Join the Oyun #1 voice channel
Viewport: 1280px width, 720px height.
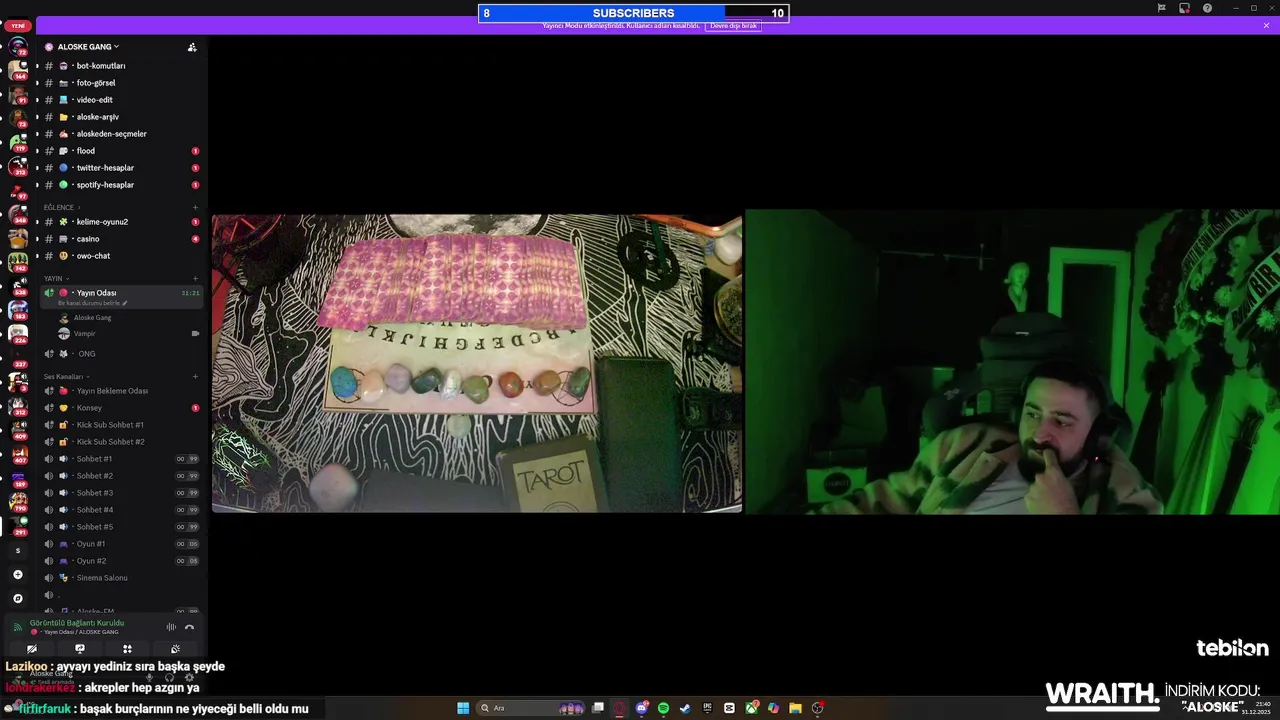pyautogui.click(x=122, y=544)
